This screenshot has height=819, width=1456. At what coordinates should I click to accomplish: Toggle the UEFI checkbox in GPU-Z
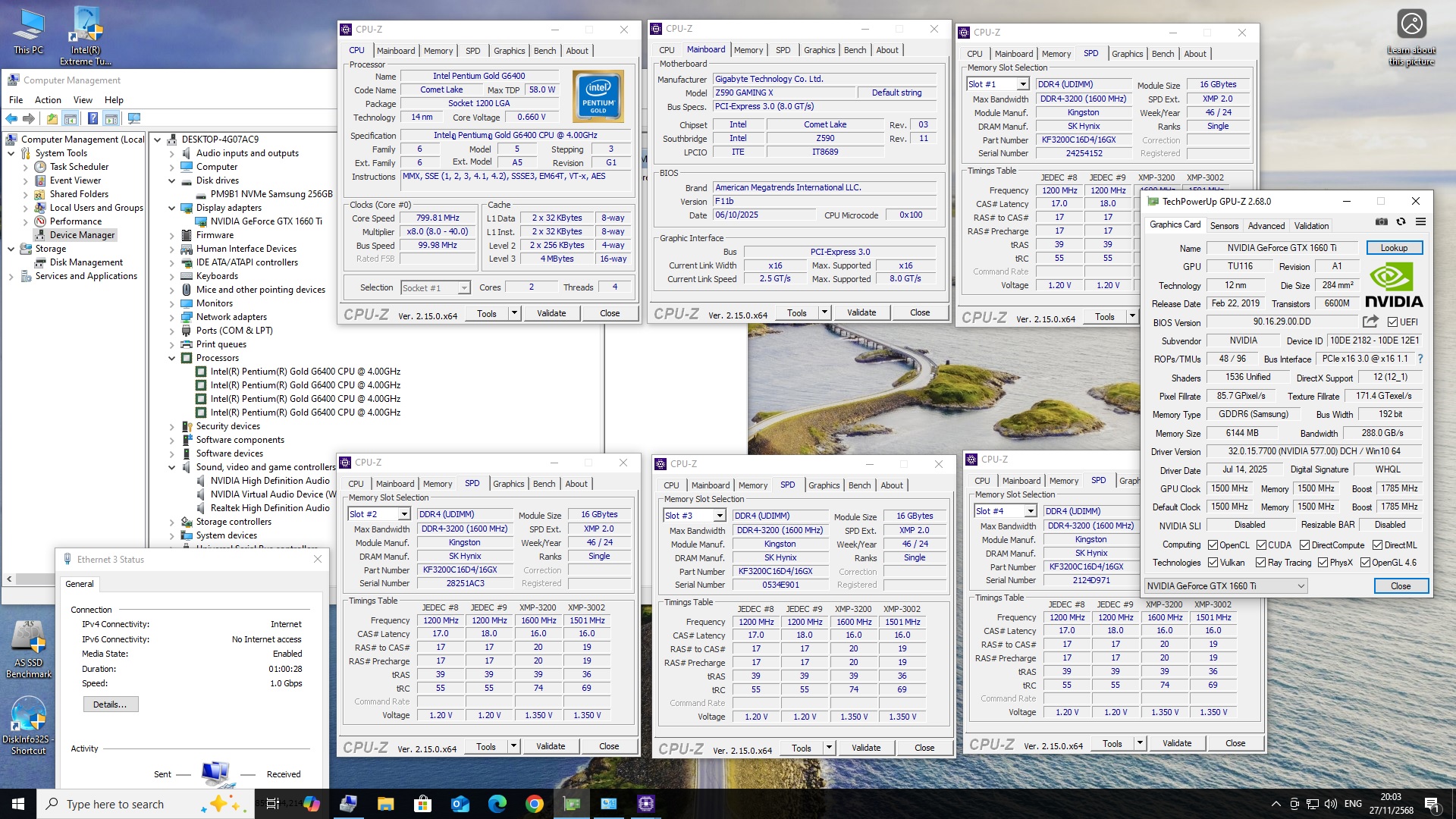tap(1392, 322)
